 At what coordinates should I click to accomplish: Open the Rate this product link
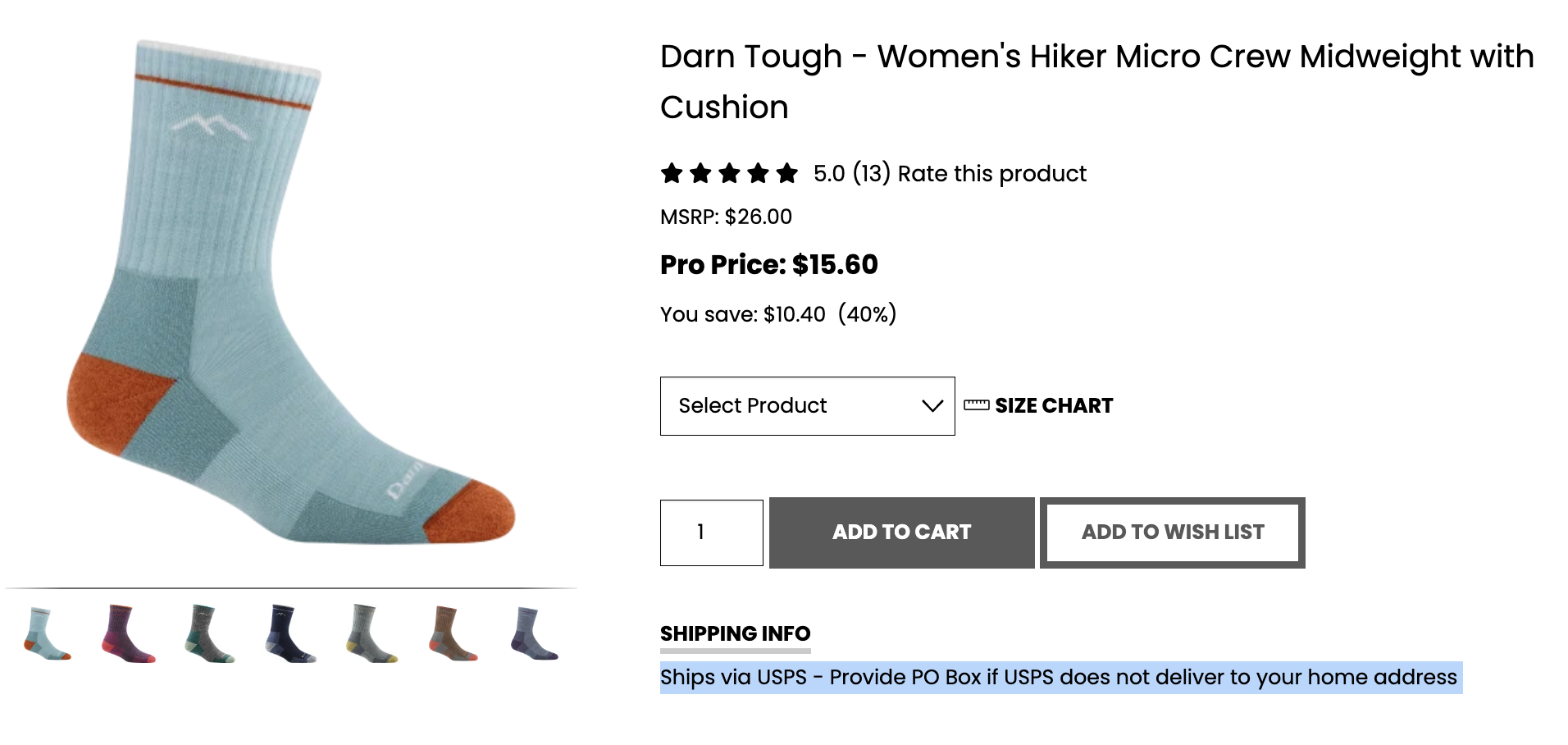point(991,174)
